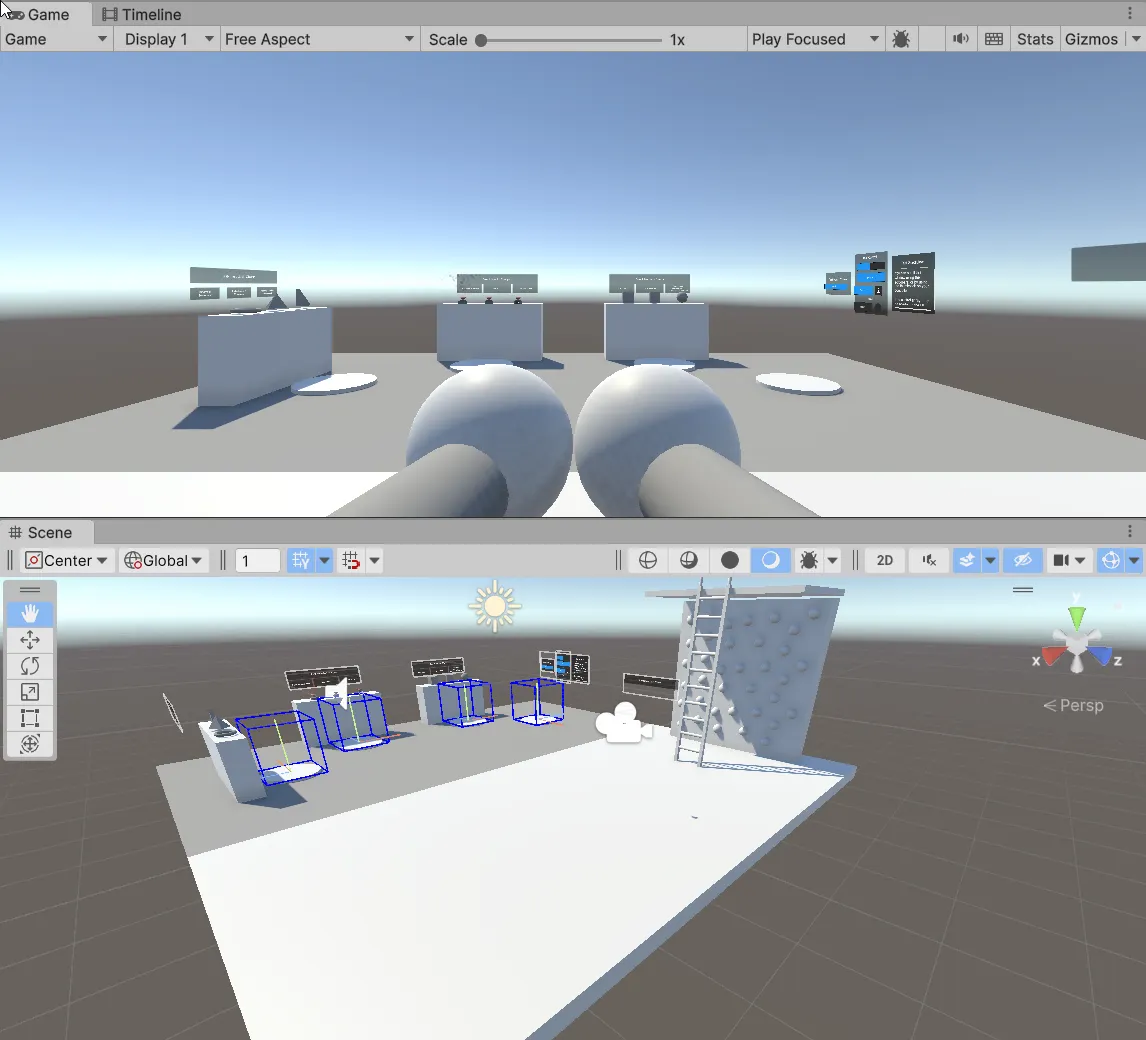Unmute Scene view audio
Image resolution: width=1146 pixels, height=1040 pixels.
coord(928,560)
